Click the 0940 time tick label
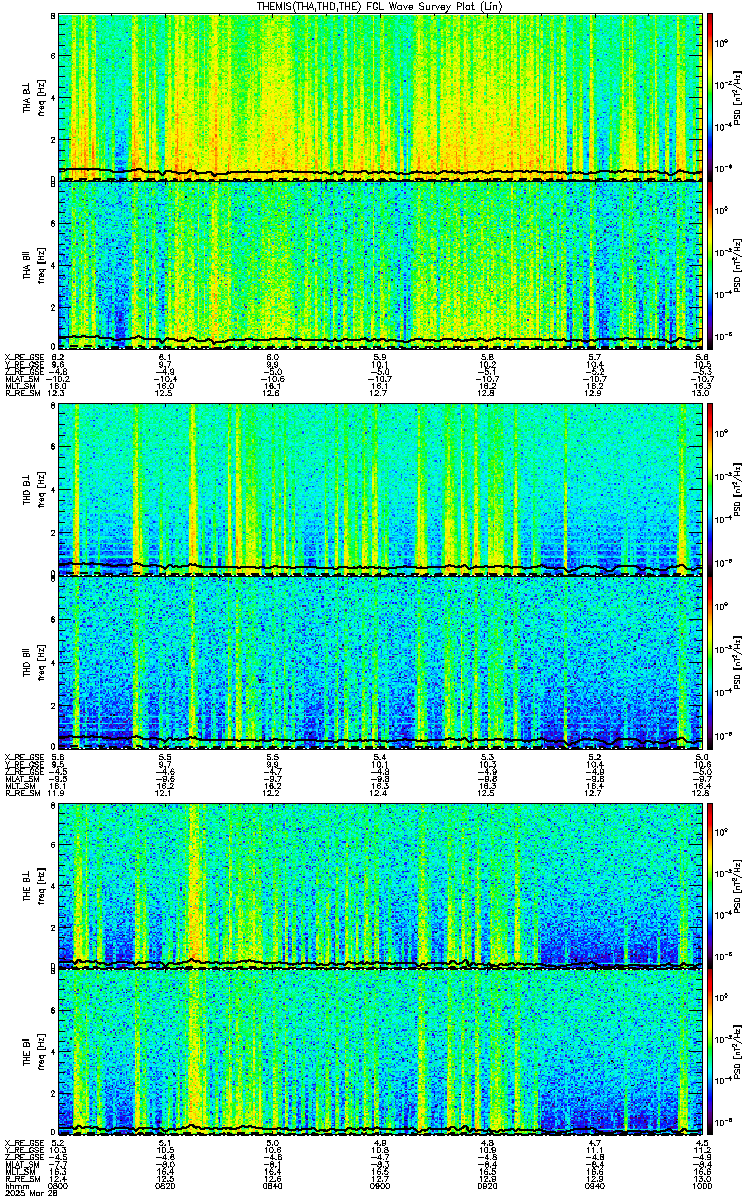 pyautogui.click(x=595, y=1185)
